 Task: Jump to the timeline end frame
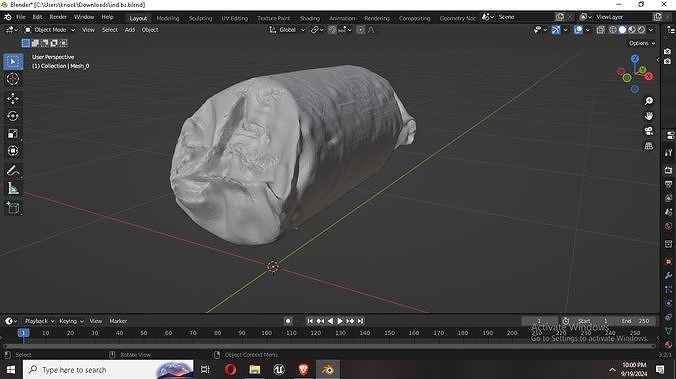(x=360, y=321)
